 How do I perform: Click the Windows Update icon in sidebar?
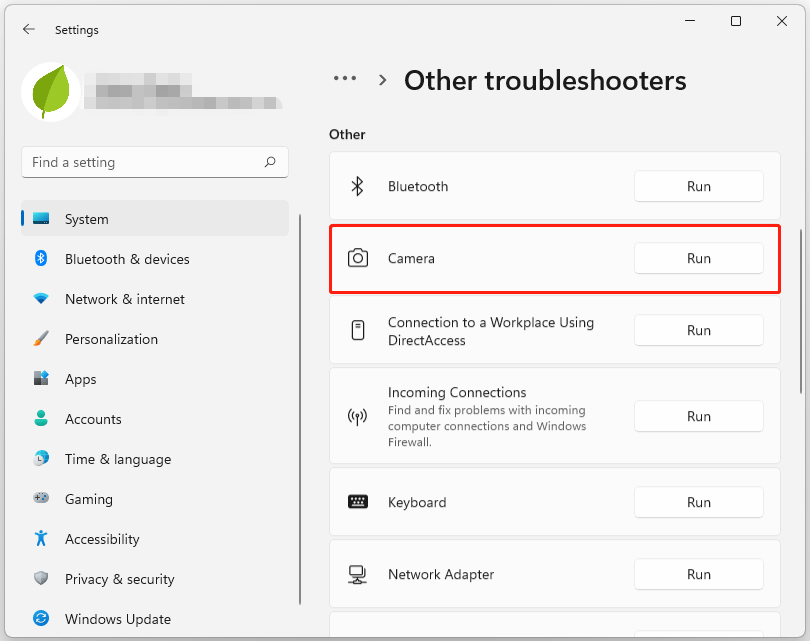(x=41, y=619)
